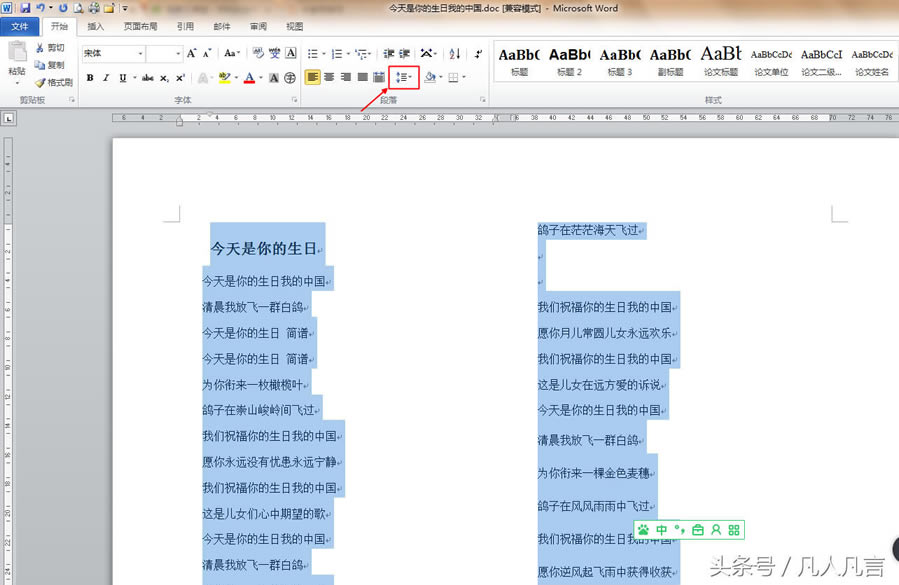This screenshot has width=899, height=585.
Task: Click the Save icon in quick access toolbar
Action: [26, 8]
